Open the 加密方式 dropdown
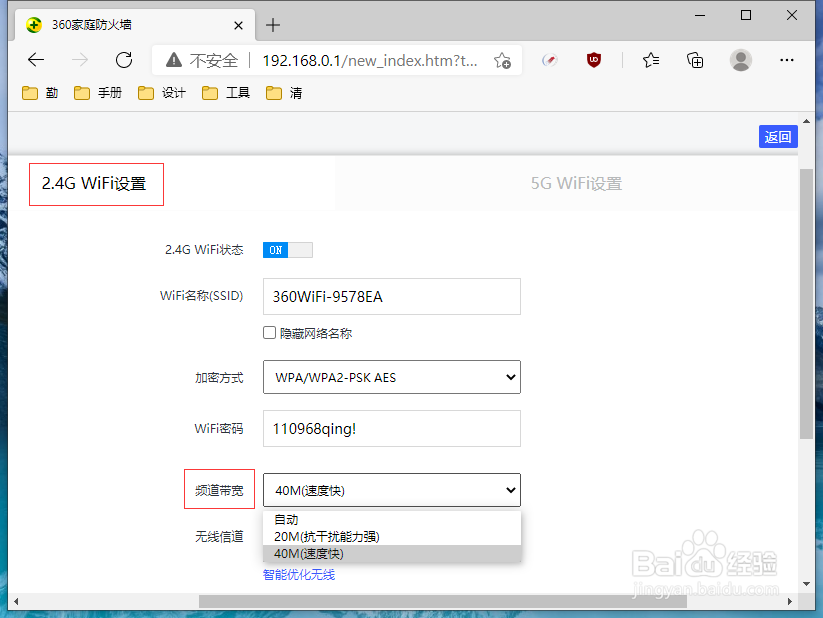The height and width of the screenshot is (618, 823). 392,377
